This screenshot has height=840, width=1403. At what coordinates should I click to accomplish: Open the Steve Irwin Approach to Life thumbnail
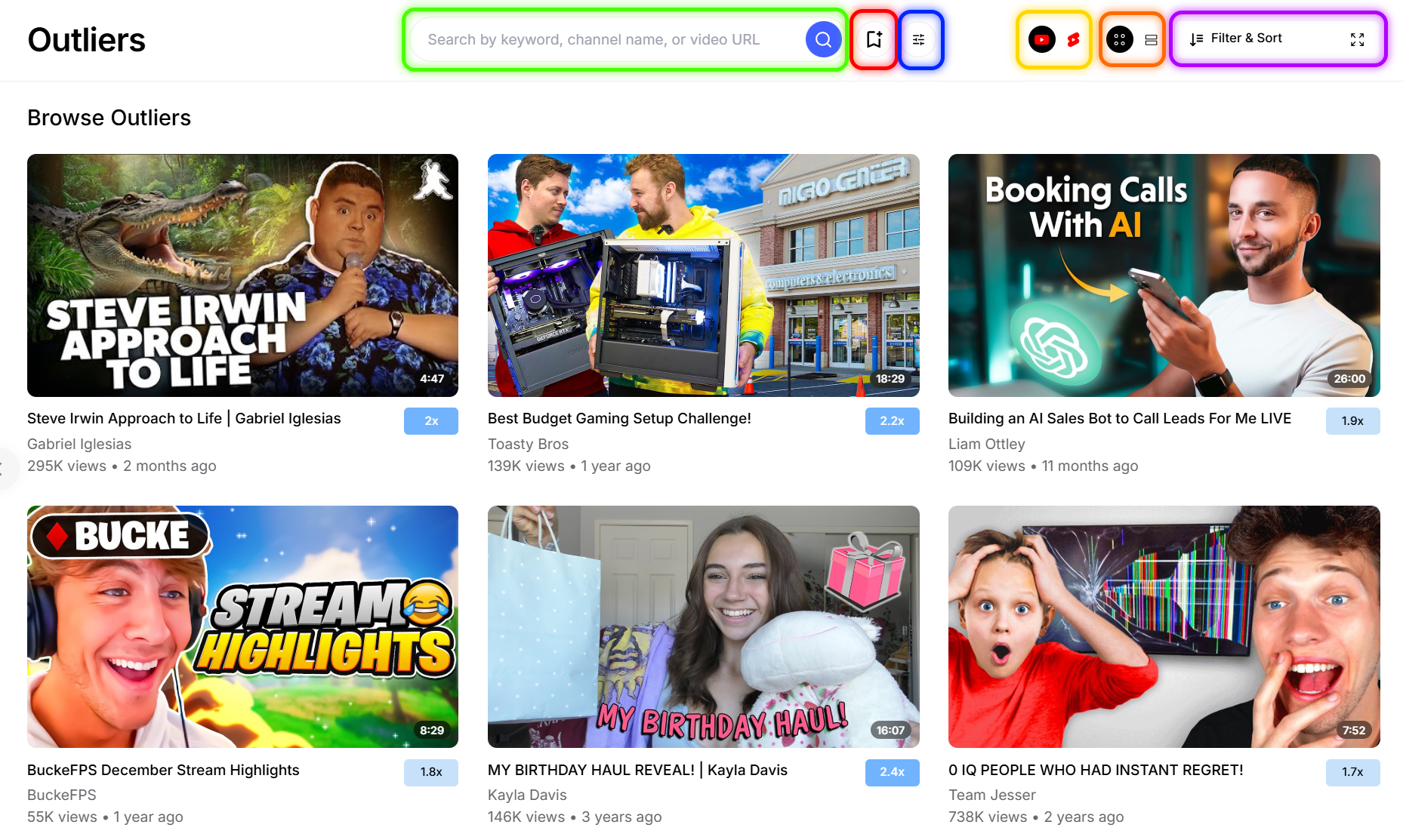click(242, 275)
